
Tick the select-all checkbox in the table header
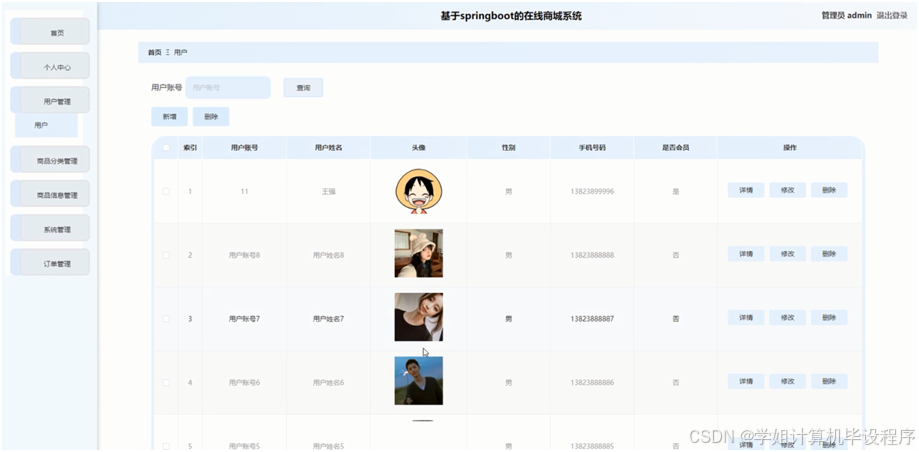pyautogui.click(x=166, y=148)
